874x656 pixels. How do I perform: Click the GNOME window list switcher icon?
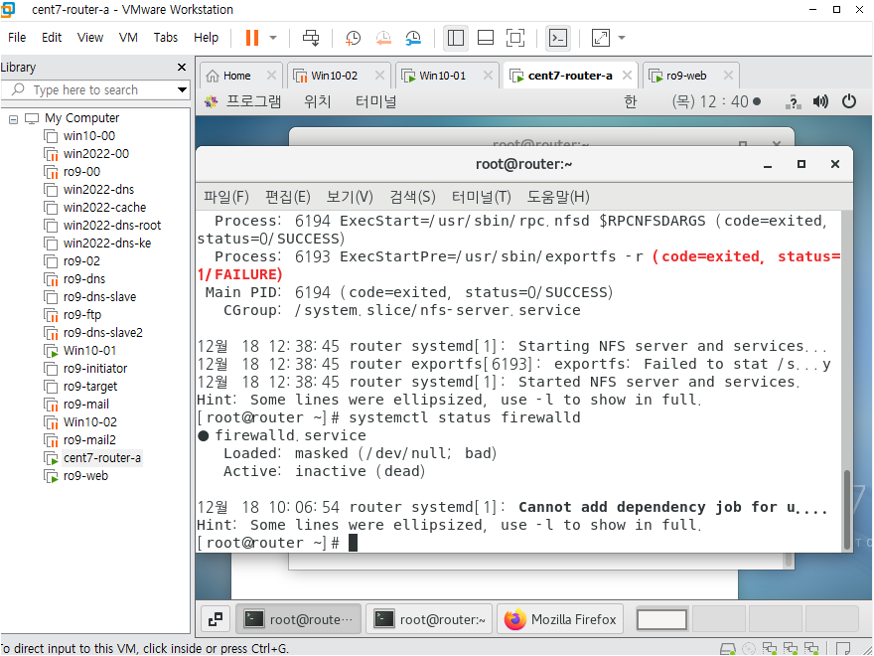point(215,619)
